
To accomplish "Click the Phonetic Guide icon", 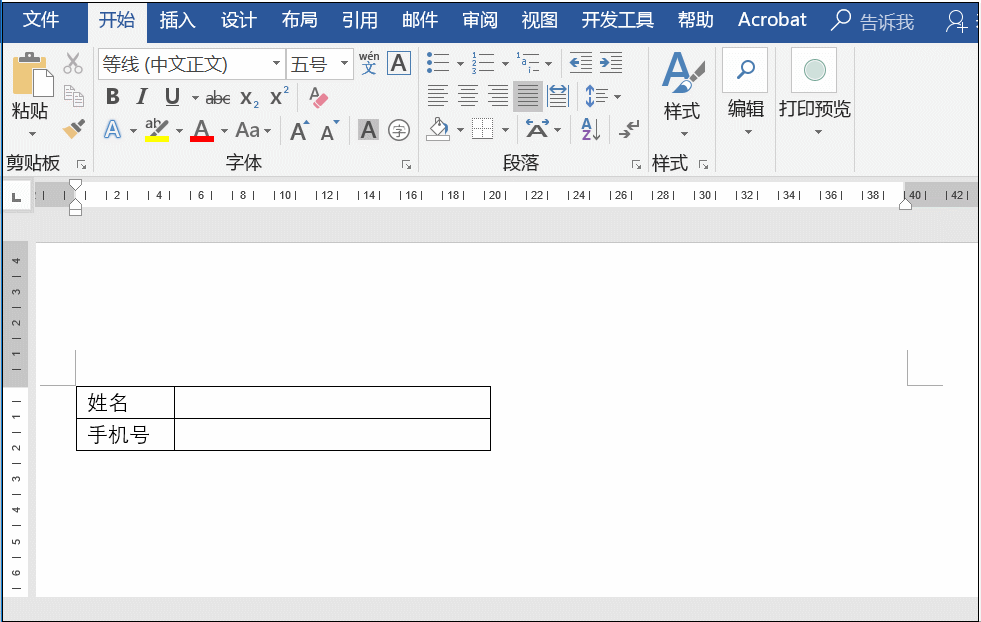I will point(369,63).
